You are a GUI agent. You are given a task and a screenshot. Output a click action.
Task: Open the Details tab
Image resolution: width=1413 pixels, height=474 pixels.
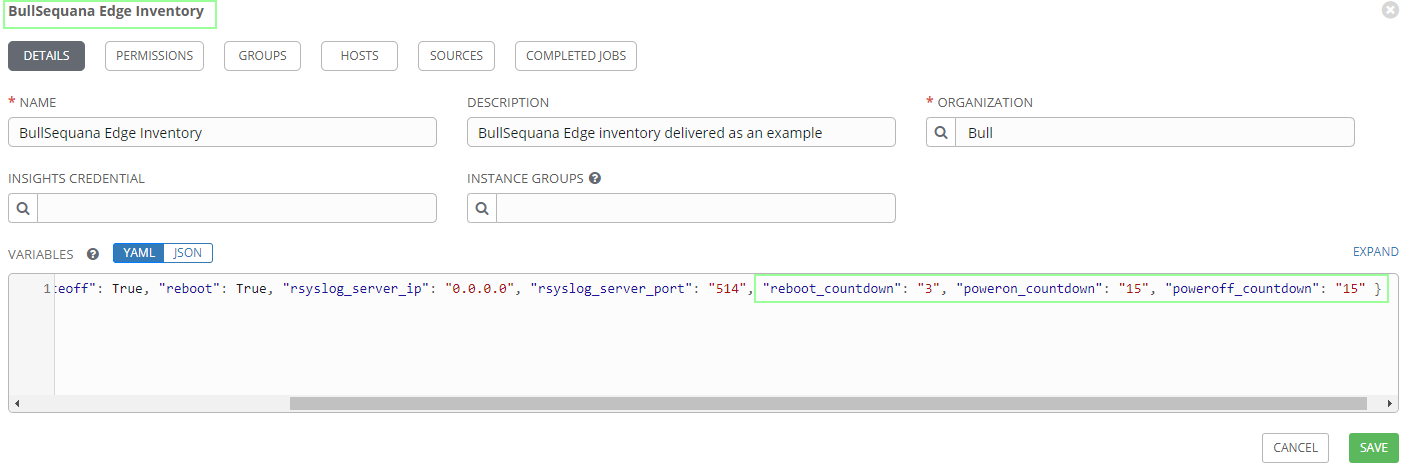pyautogui.click(x=46, y=56)
